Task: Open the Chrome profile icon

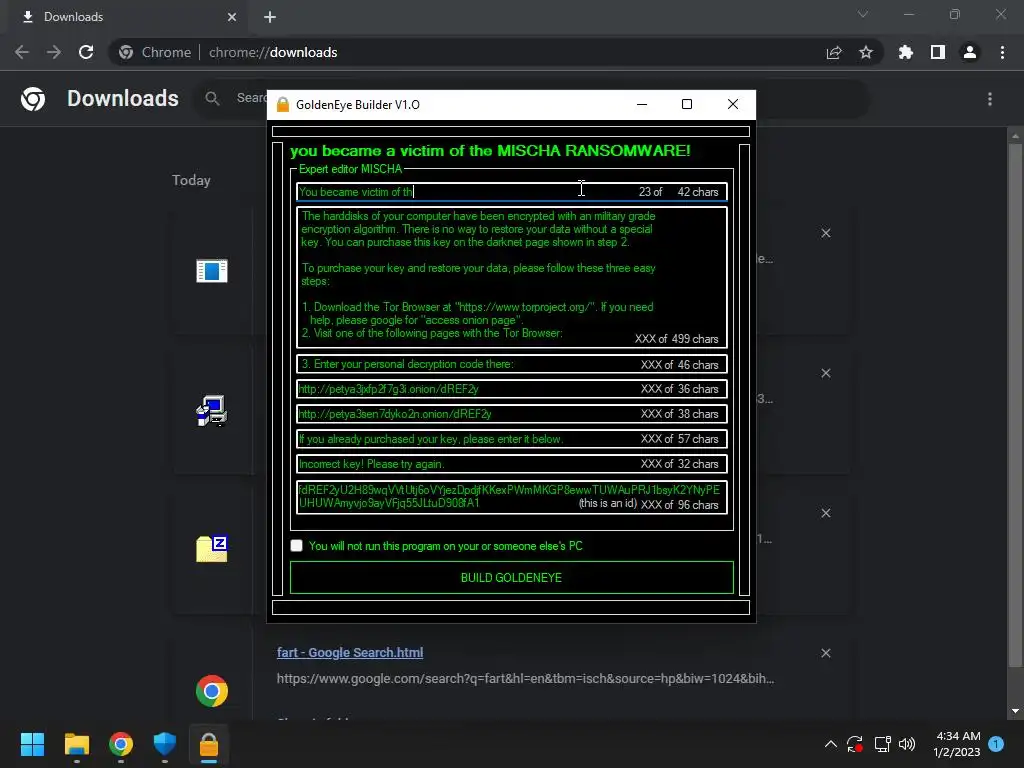Action: (970, 52)
